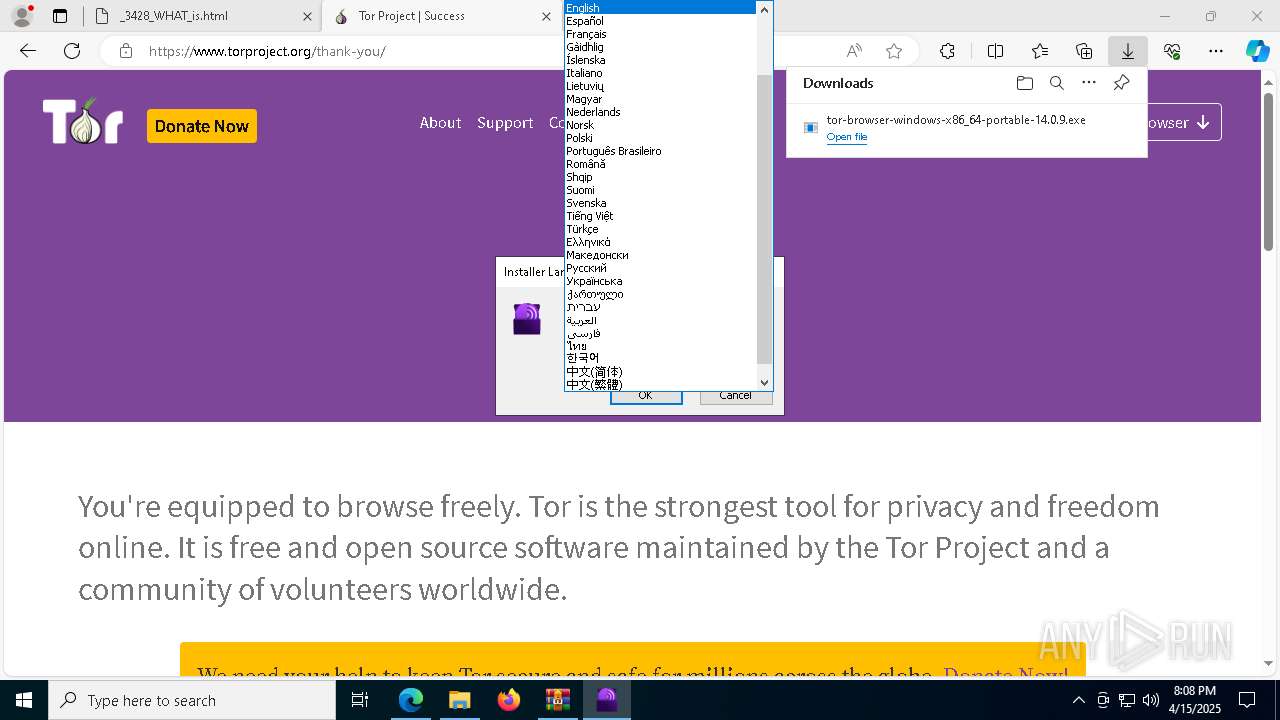Select Español in the language list

(x=661, y=21)
